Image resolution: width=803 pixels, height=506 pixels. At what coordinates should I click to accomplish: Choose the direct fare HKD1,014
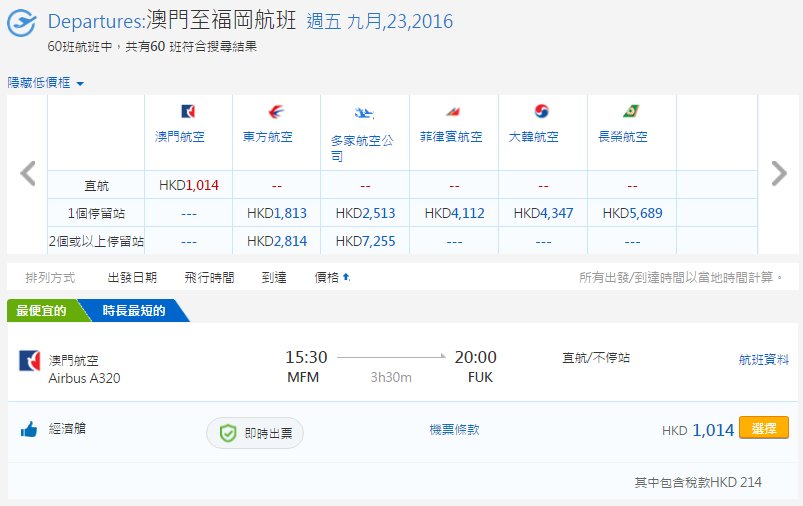coord(189,185)
